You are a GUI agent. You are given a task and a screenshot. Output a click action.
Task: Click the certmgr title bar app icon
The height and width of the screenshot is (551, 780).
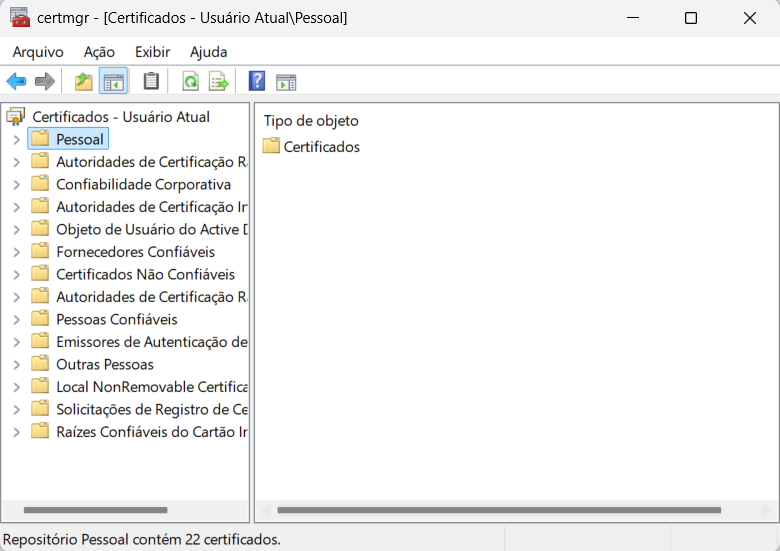[x=20, y=17]
